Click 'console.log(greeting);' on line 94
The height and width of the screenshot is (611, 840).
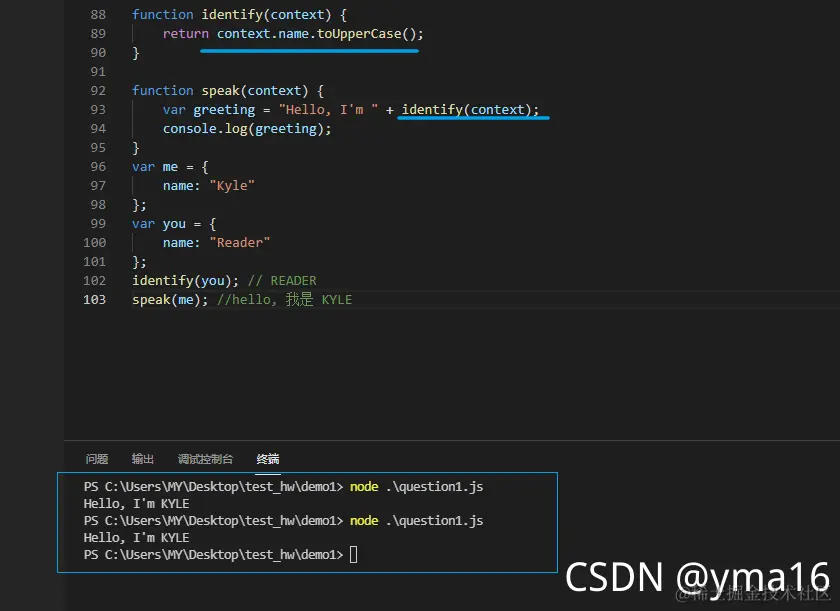click(247, 129)
